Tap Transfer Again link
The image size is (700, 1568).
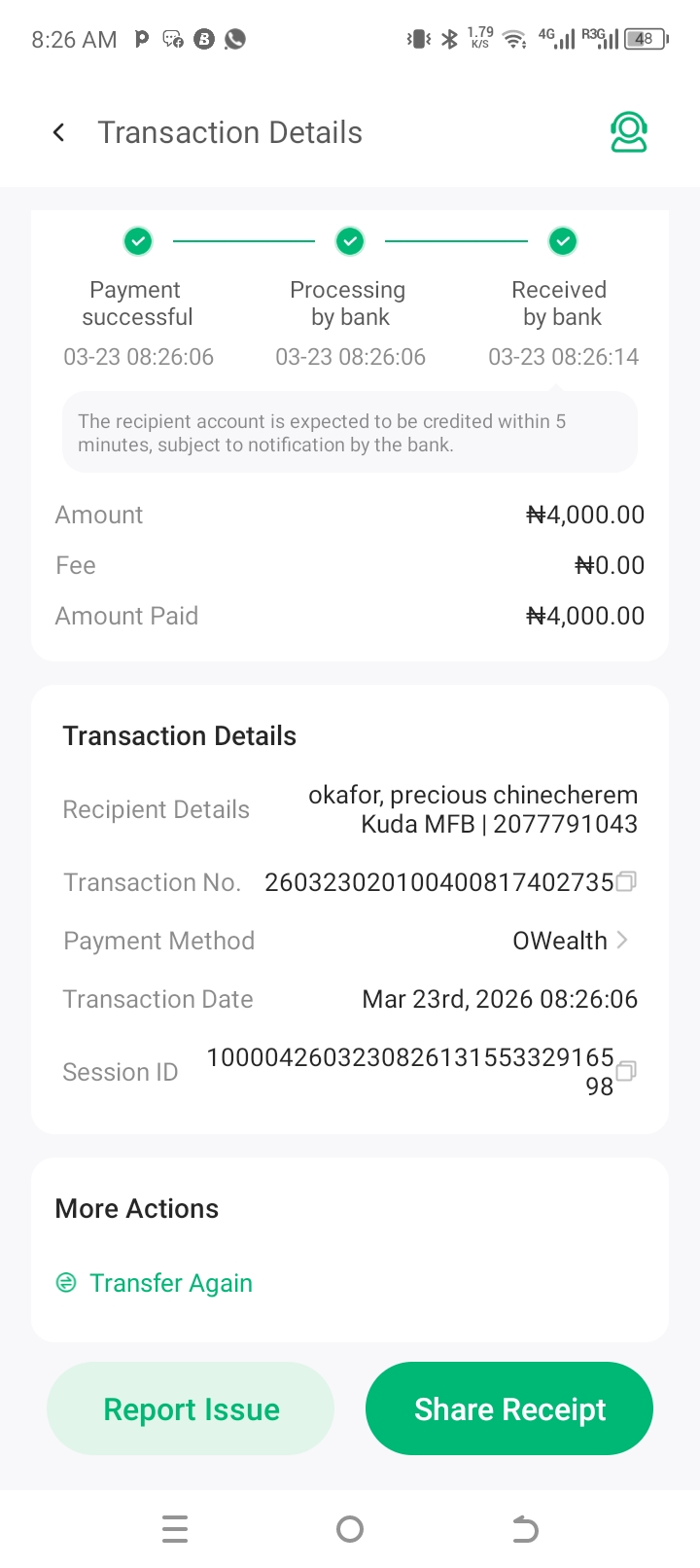[x=171, y=1283]
